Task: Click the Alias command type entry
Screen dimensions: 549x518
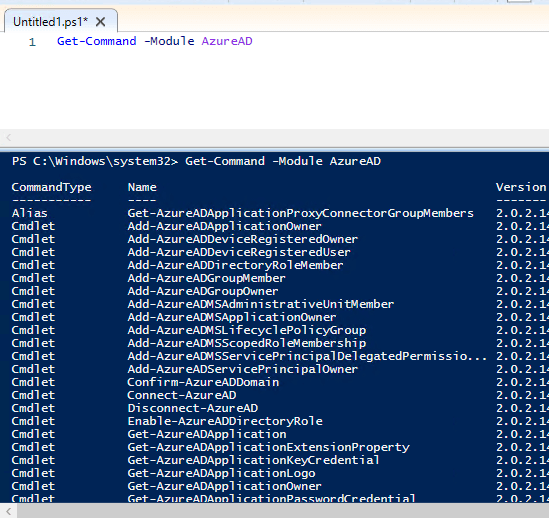Action: tap(29, 213)
